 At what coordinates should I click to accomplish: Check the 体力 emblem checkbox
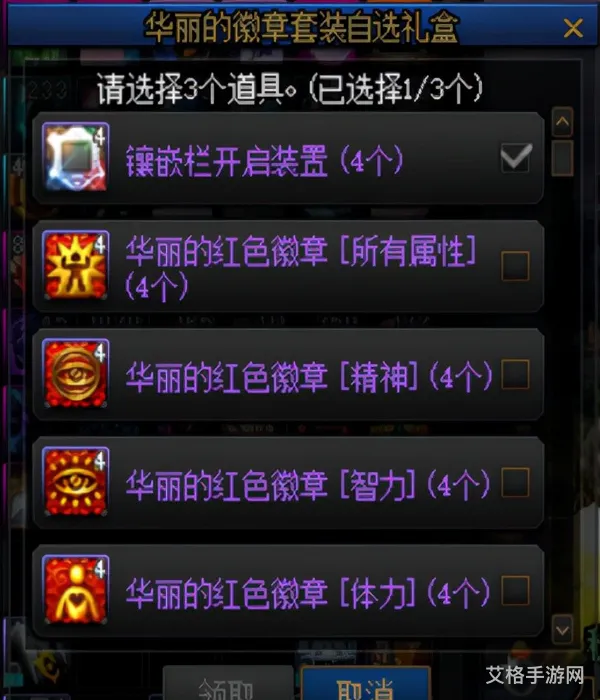[x=516, y=590]
